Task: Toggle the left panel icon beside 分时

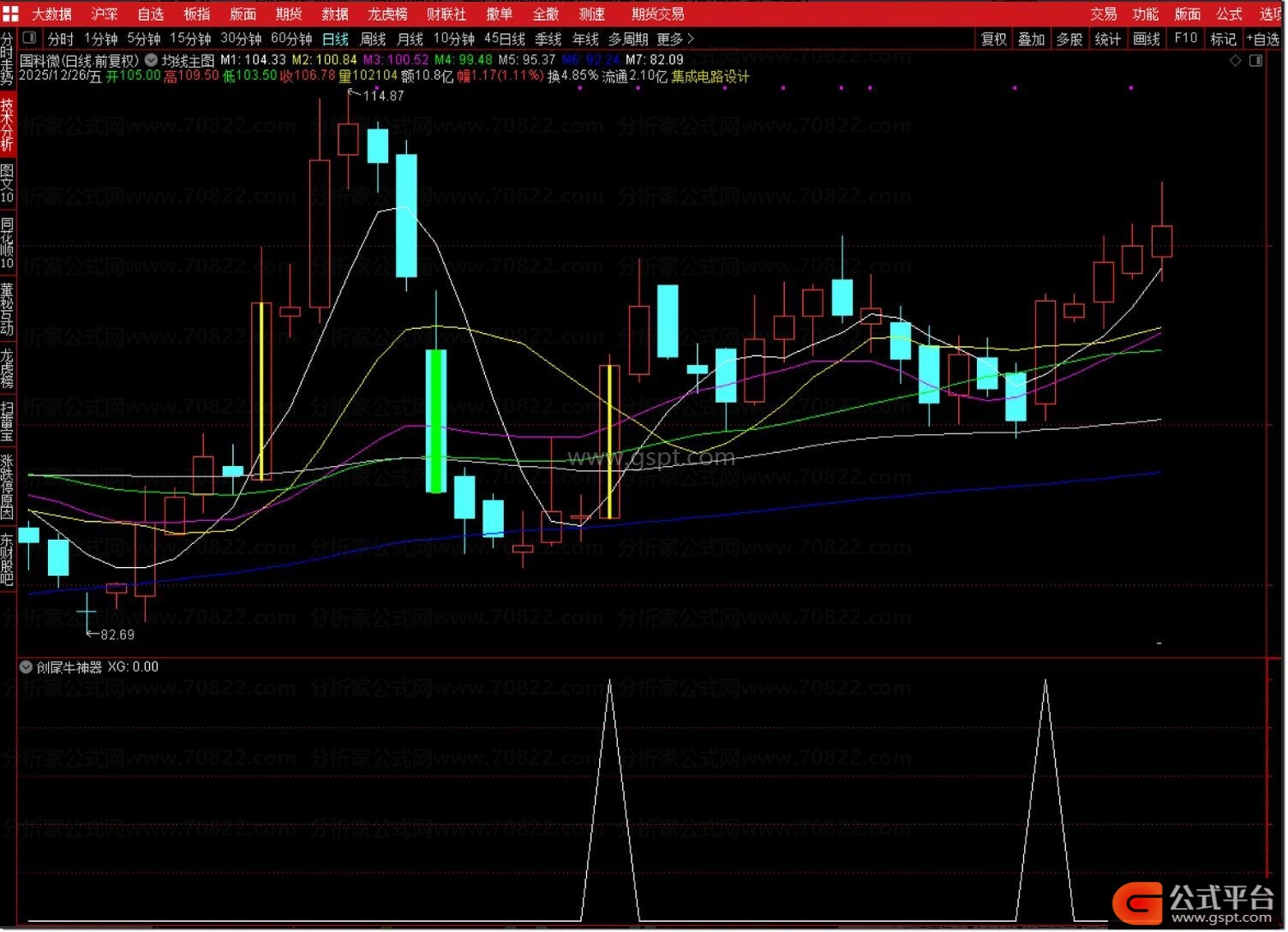Action: [x=30, y=39]
